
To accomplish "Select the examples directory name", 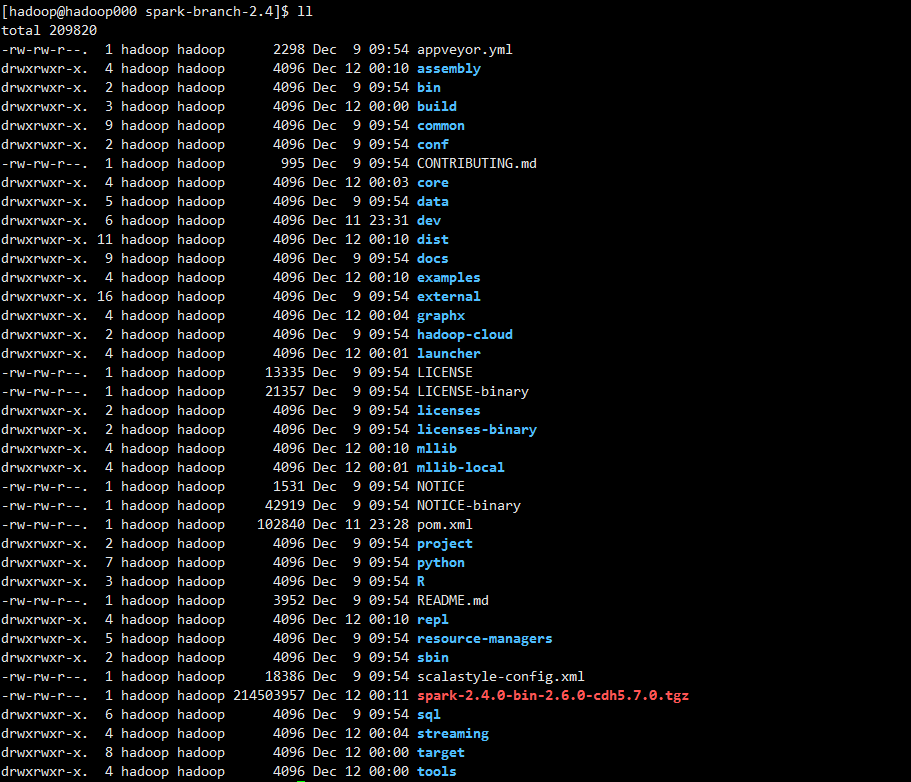I will 449,278.
